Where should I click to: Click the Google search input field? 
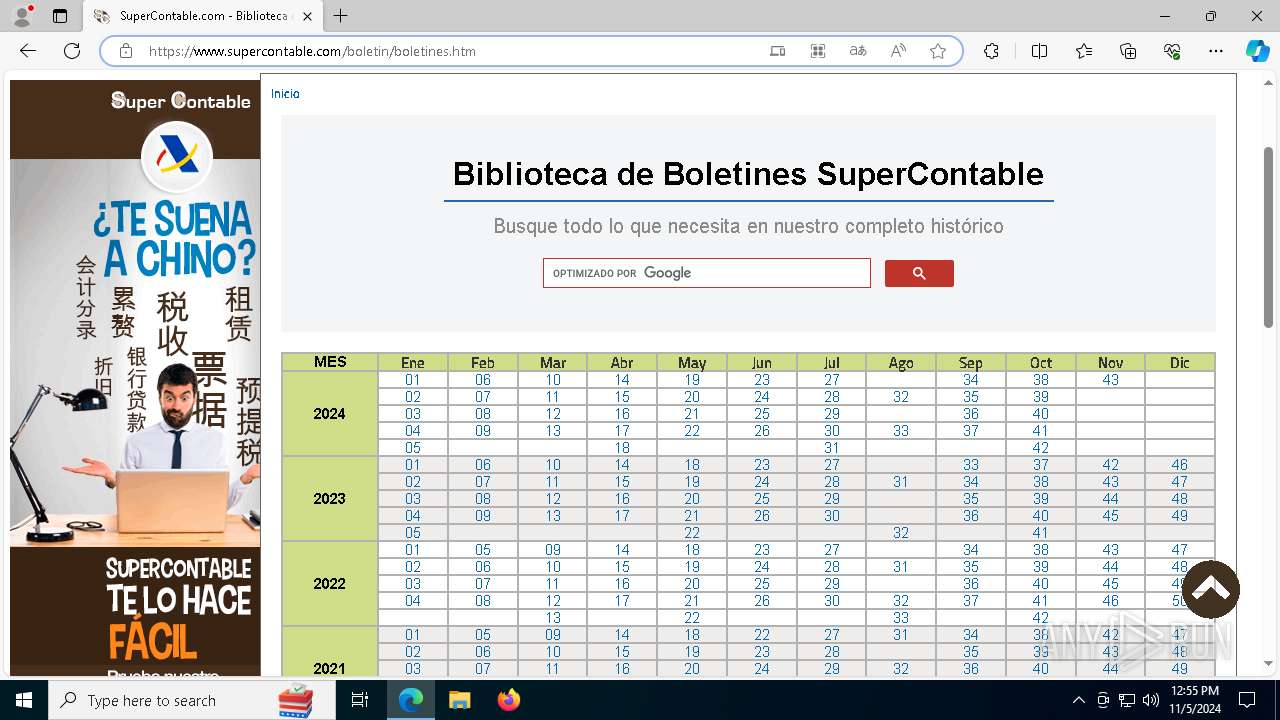point(706,273)
